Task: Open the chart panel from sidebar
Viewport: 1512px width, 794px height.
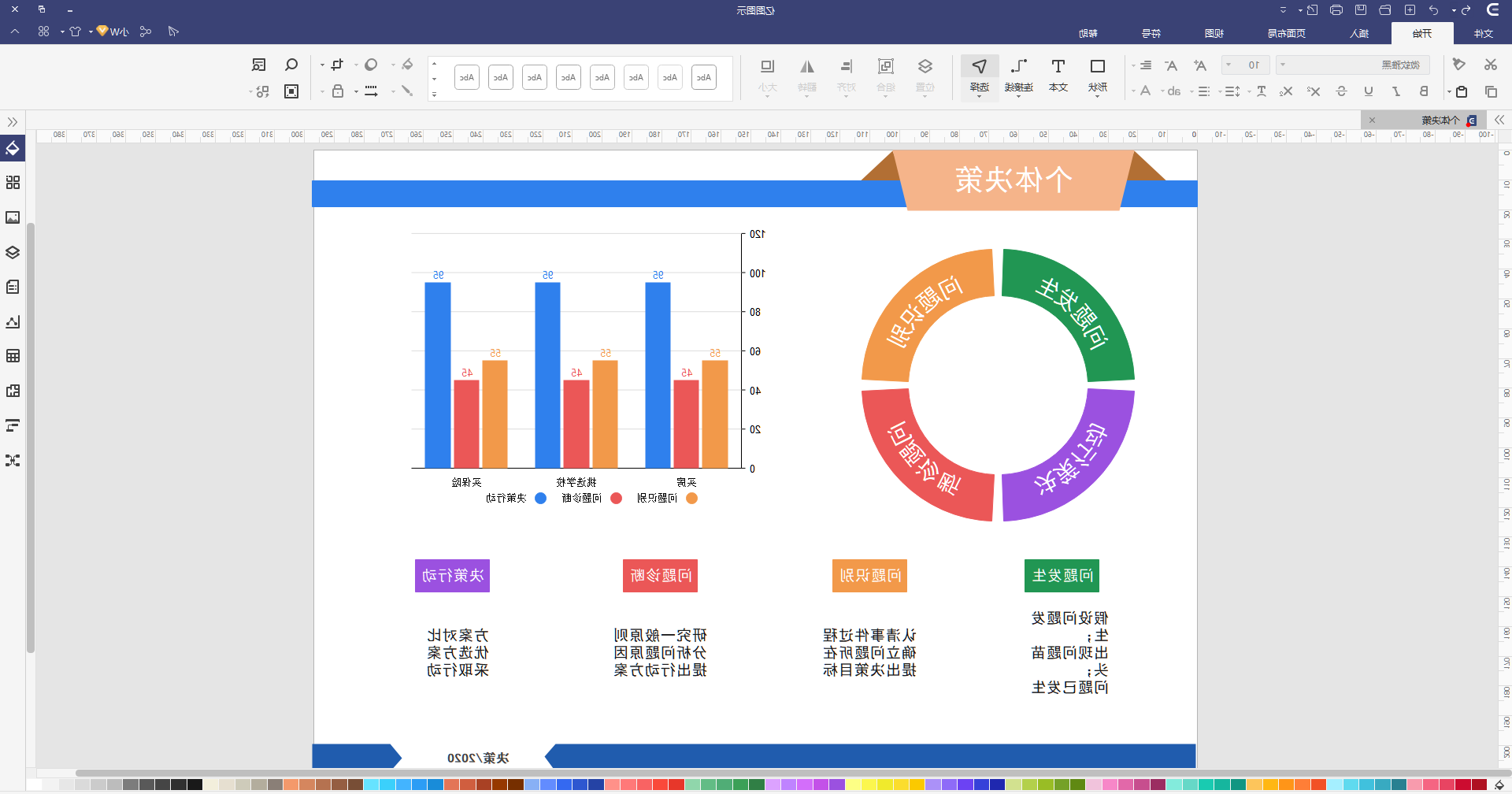Action: [x=13, y=321]
